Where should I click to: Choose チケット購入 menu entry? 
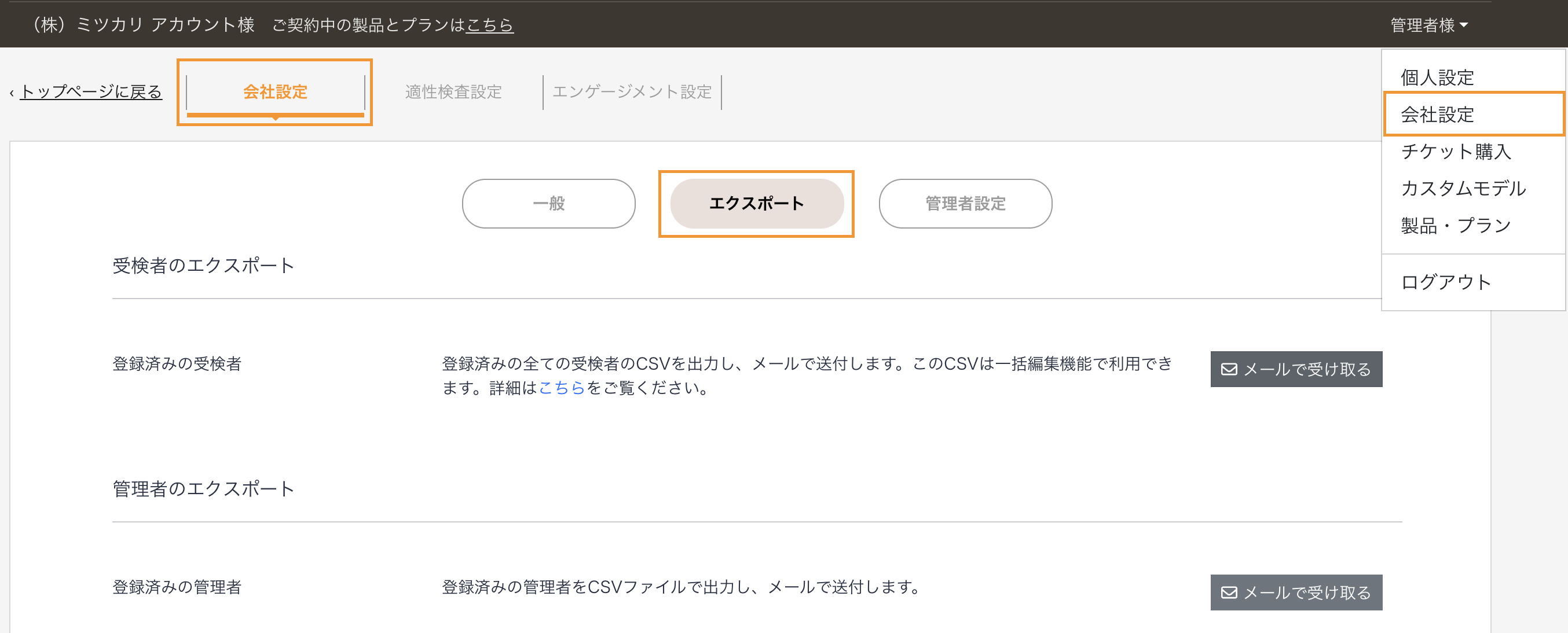tap(1456, 152)
